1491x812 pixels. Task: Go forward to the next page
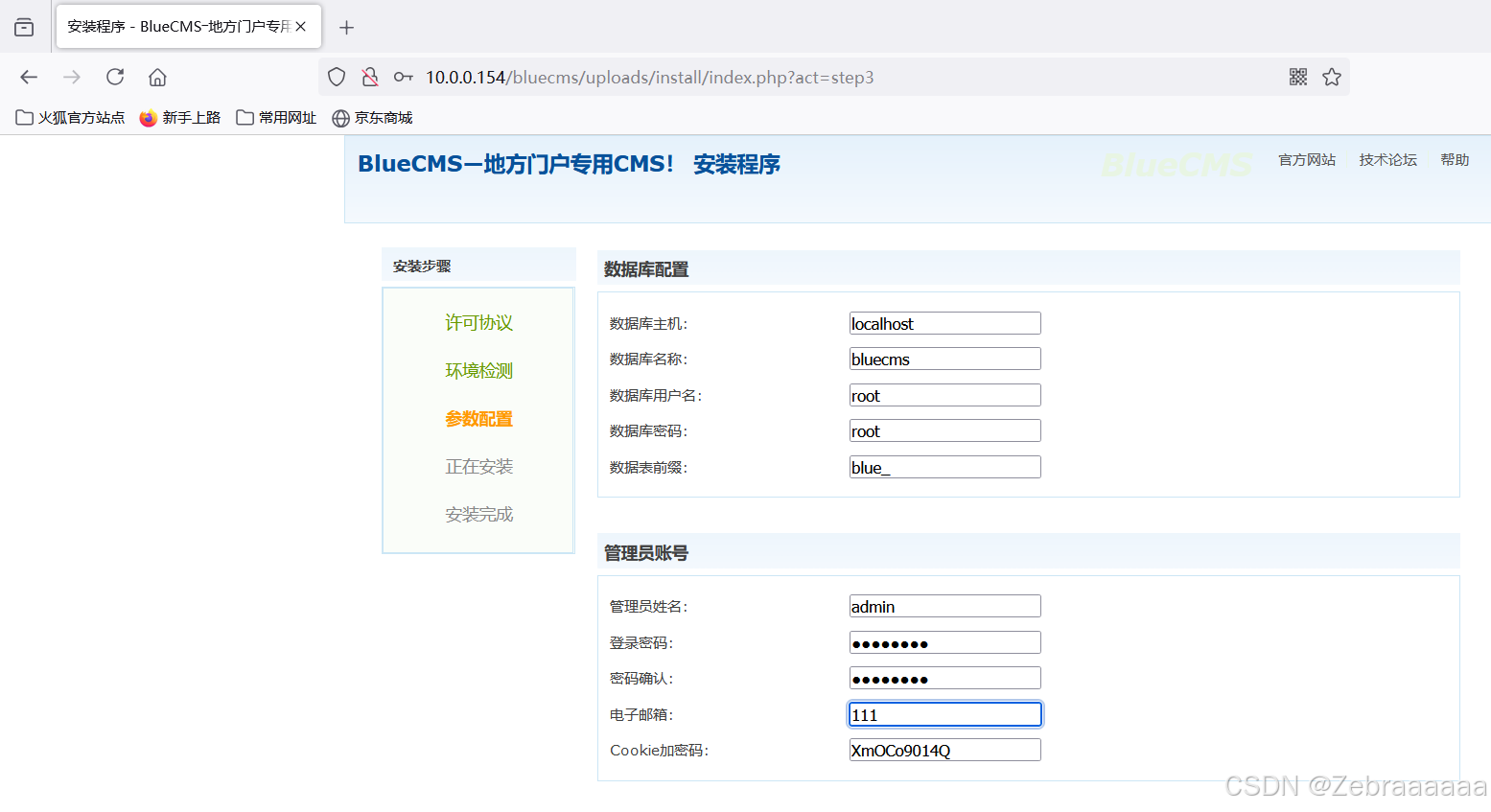pyautogui.click(x=72, y=78)
